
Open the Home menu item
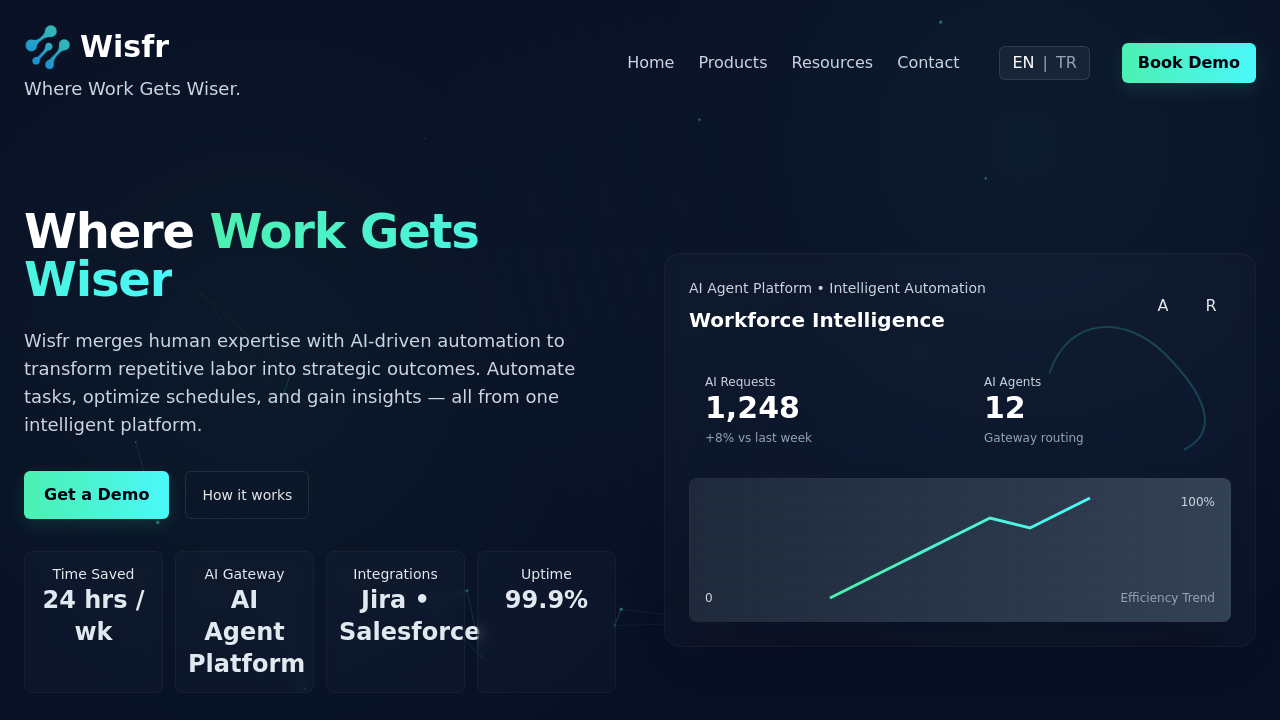click(650, 63)
